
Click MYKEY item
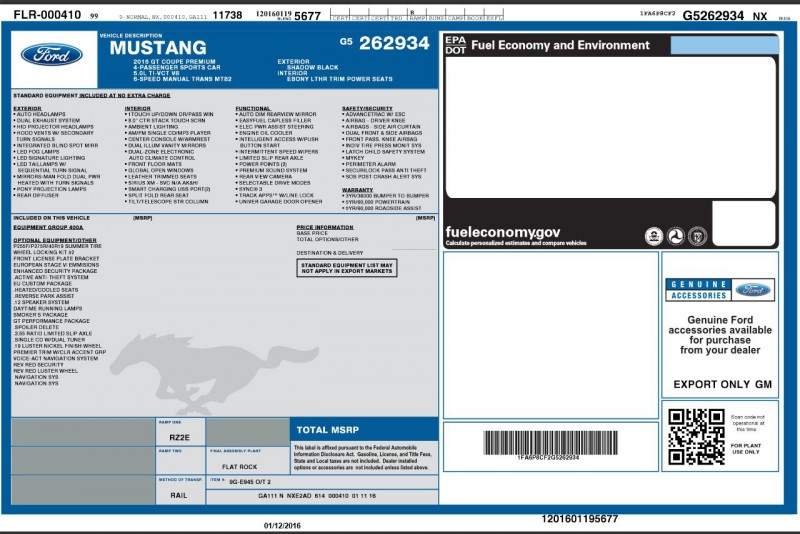[x=355, y=158]
